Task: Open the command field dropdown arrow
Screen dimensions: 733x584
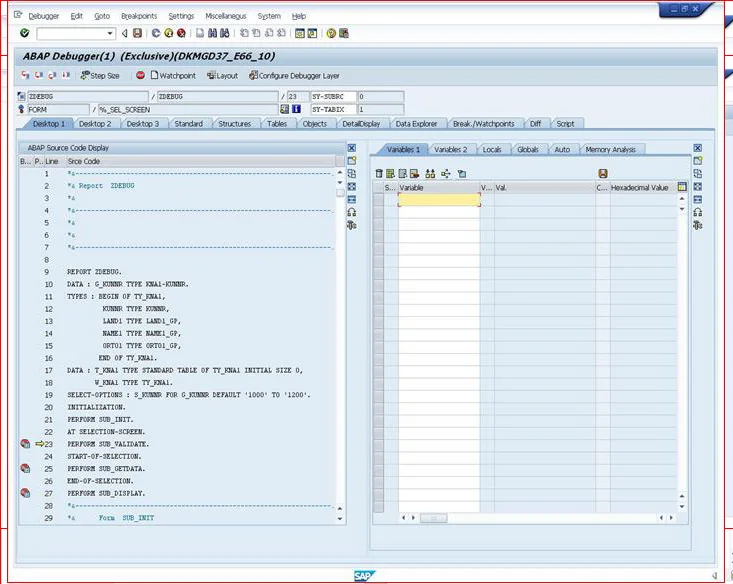Action: pos(110,34)
